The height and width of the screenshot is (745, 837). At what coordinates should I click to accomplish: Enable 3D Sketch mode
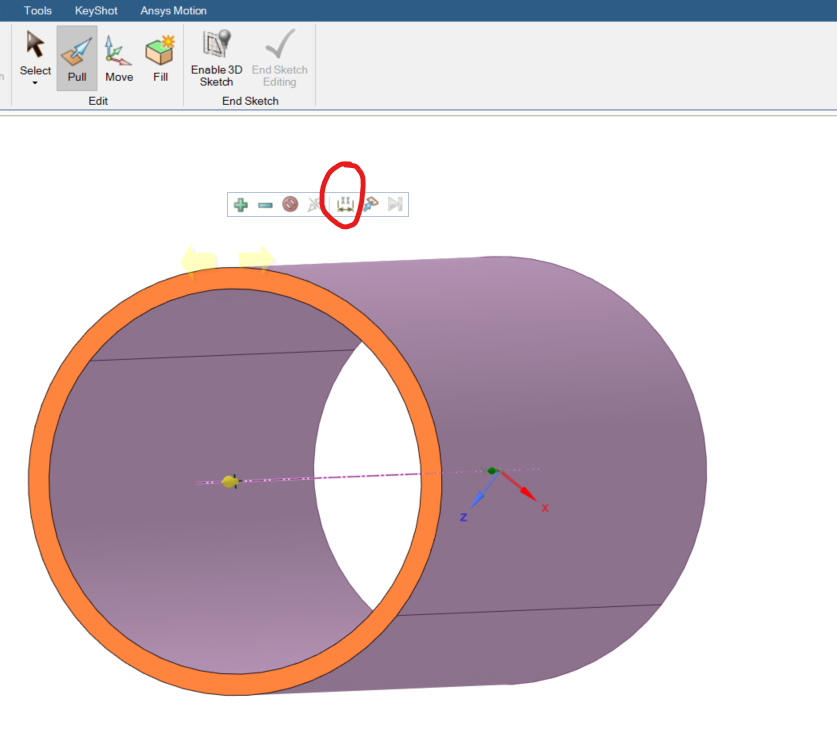(x=216, y=58)
